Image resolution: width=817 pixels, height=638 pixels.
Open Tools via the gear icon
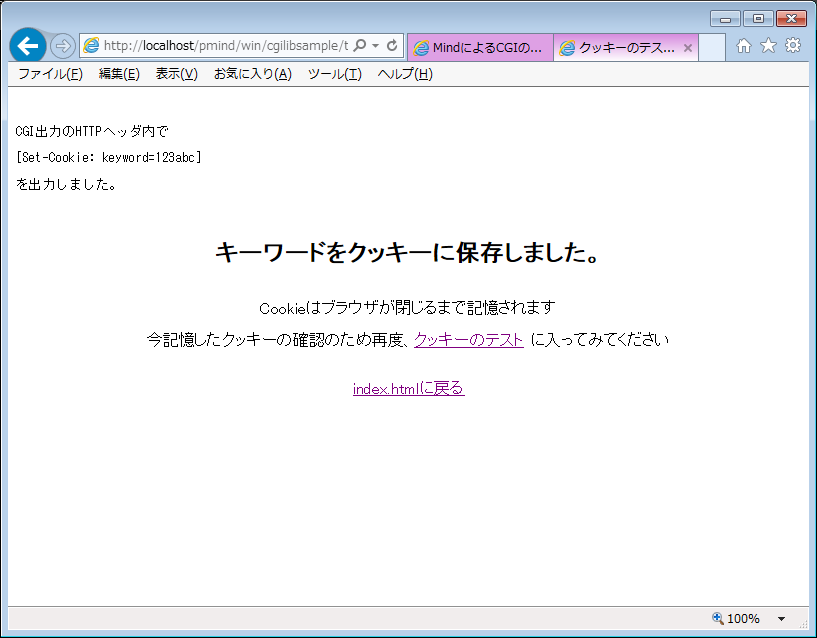pyautogui.click(x=793, y=45)
